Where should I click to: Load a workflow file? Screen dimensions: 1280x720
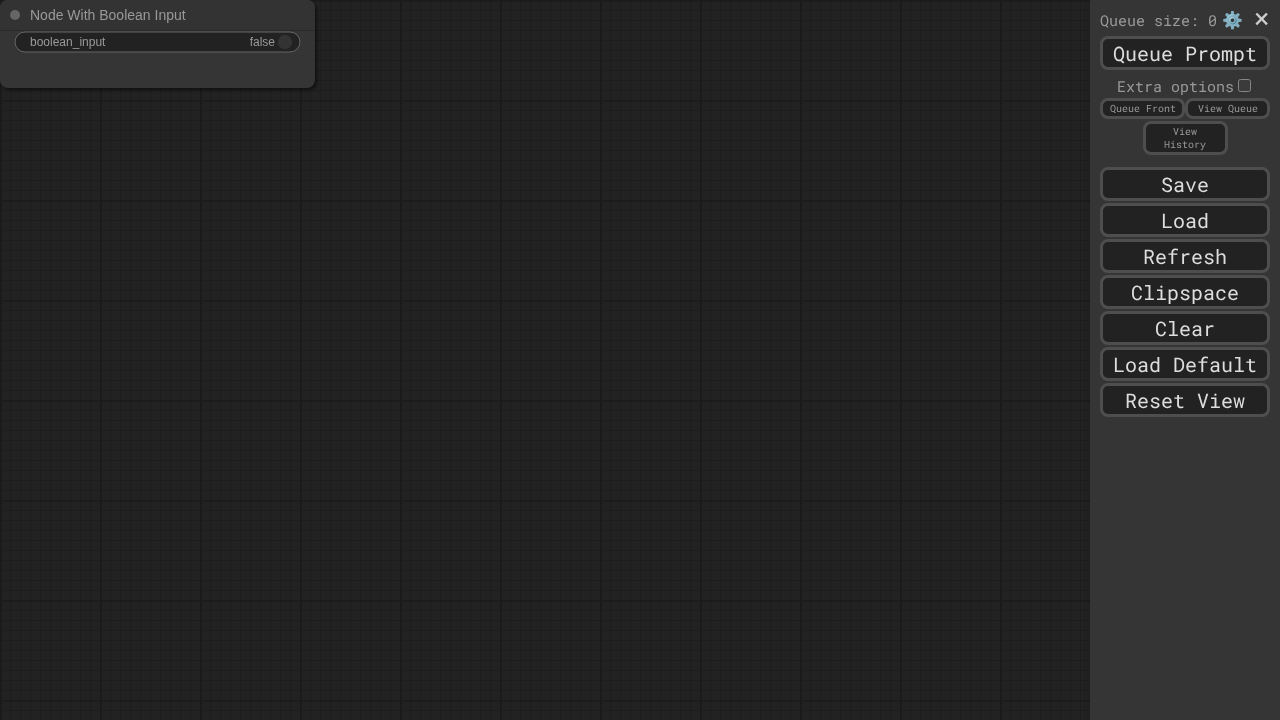tap(1185, 221)
